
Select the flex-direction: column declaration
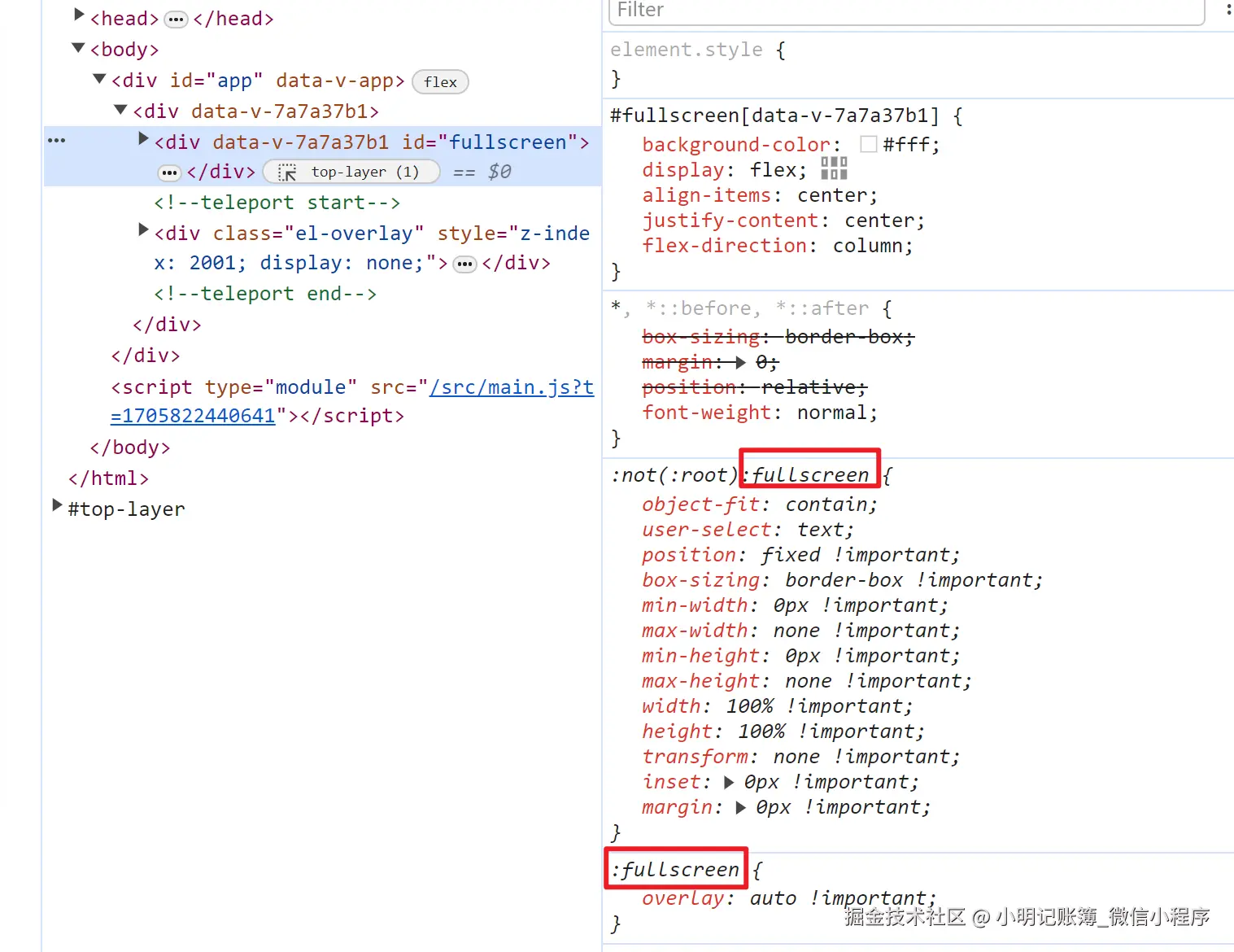[778, 246]
